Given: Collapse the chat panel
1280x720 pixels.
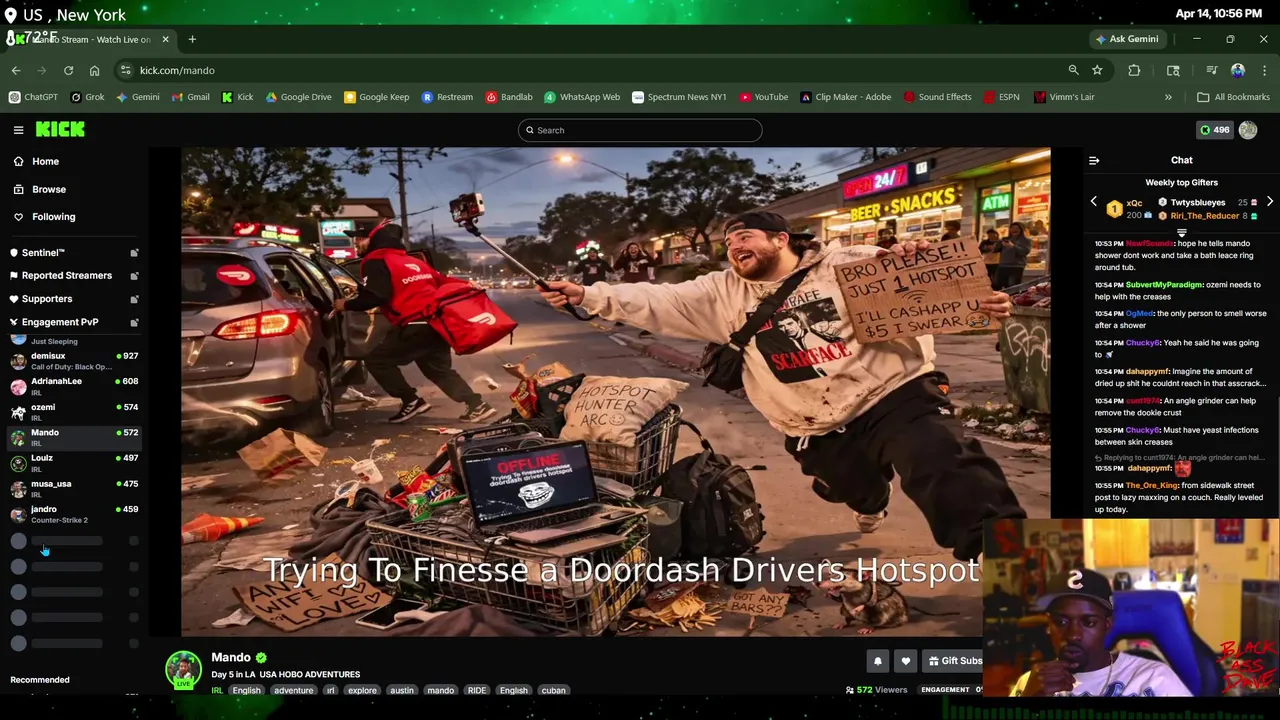Looking at the screenshot, I should pos(1094,160).
